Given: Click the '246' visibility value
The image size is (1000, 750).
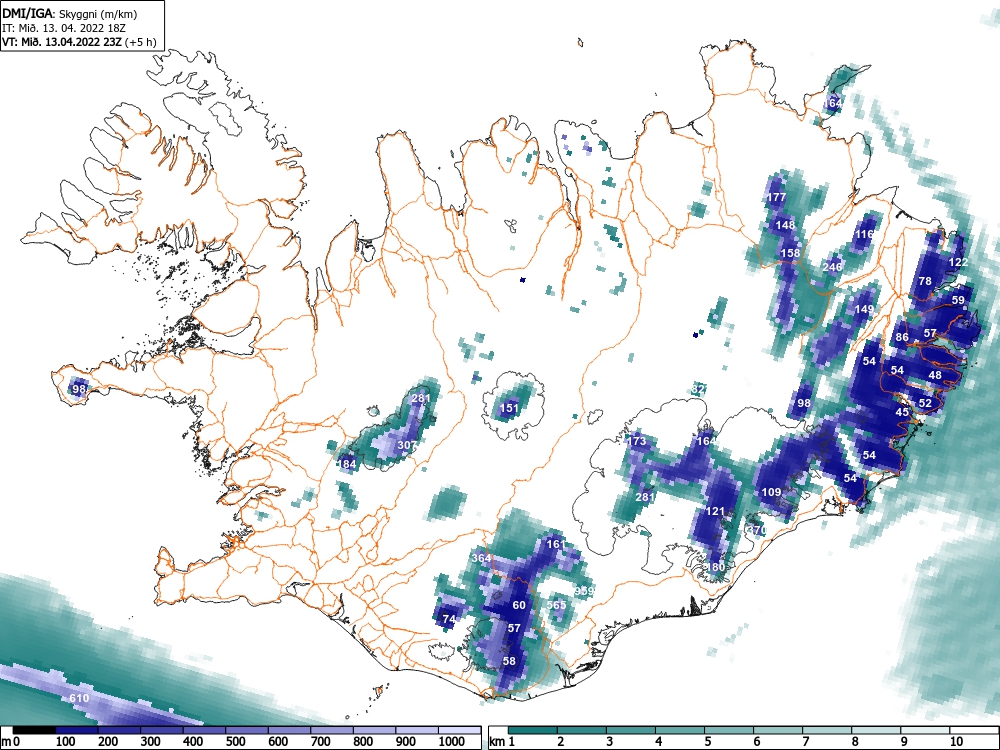Looking at the screenshot, I should pyautogui.click(x=832, y=267).
